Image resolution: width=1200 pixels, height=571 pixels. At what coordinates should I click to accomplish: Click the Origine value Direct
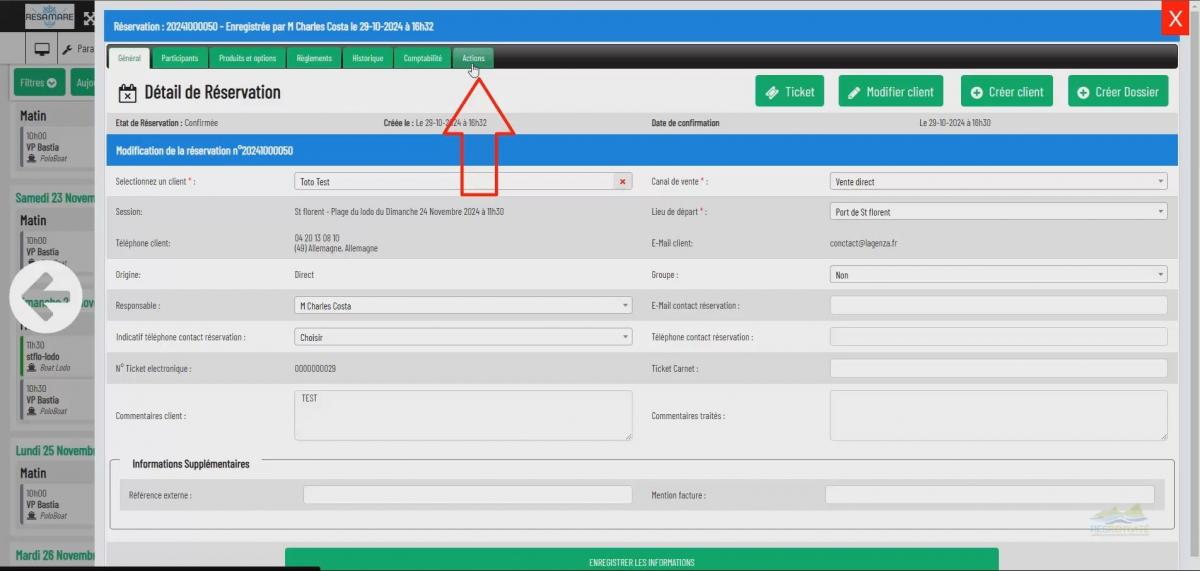[304, 274]
